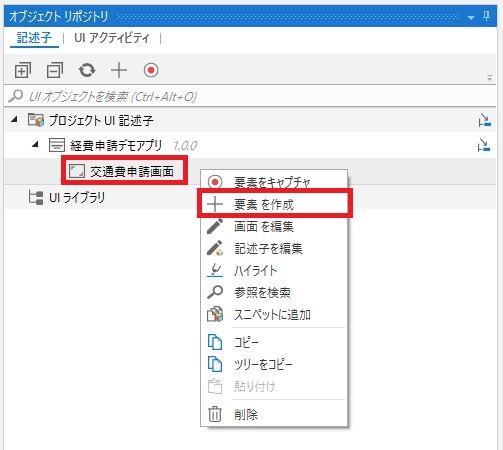
Task: Start capturing elements with the record icon
Action: 151,70
